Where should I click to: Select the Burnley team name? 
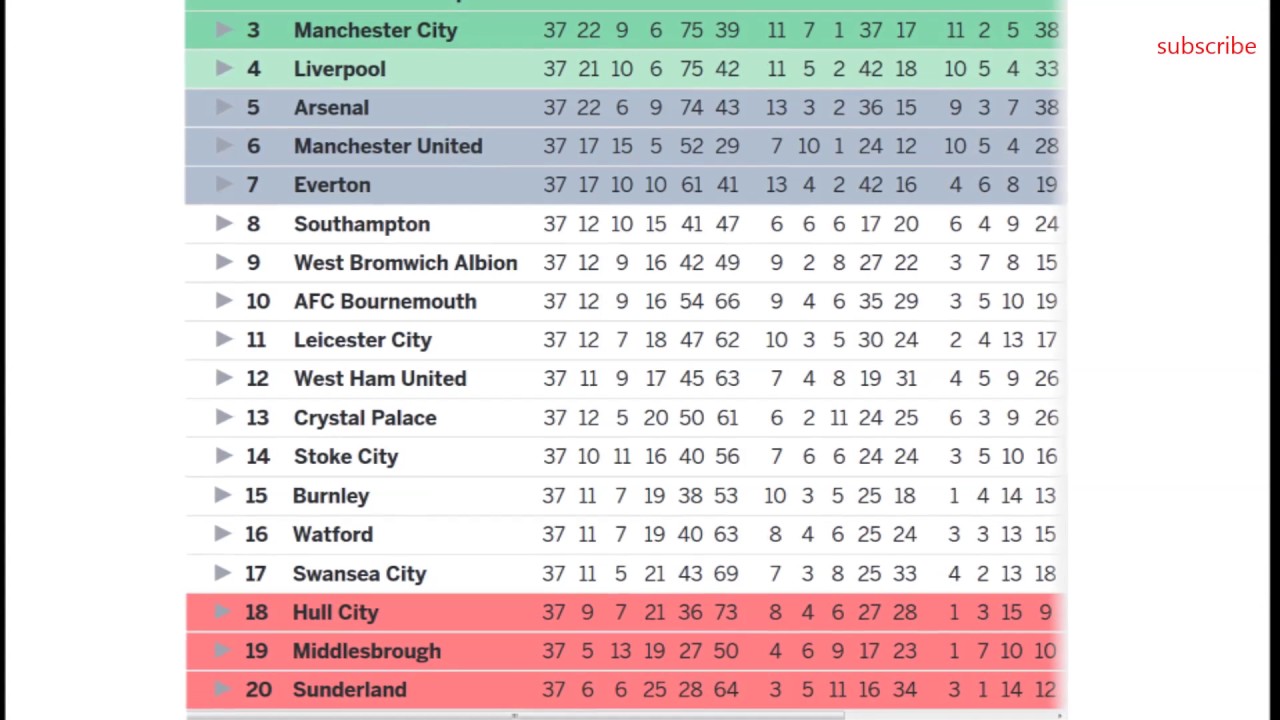pos(331,496)
